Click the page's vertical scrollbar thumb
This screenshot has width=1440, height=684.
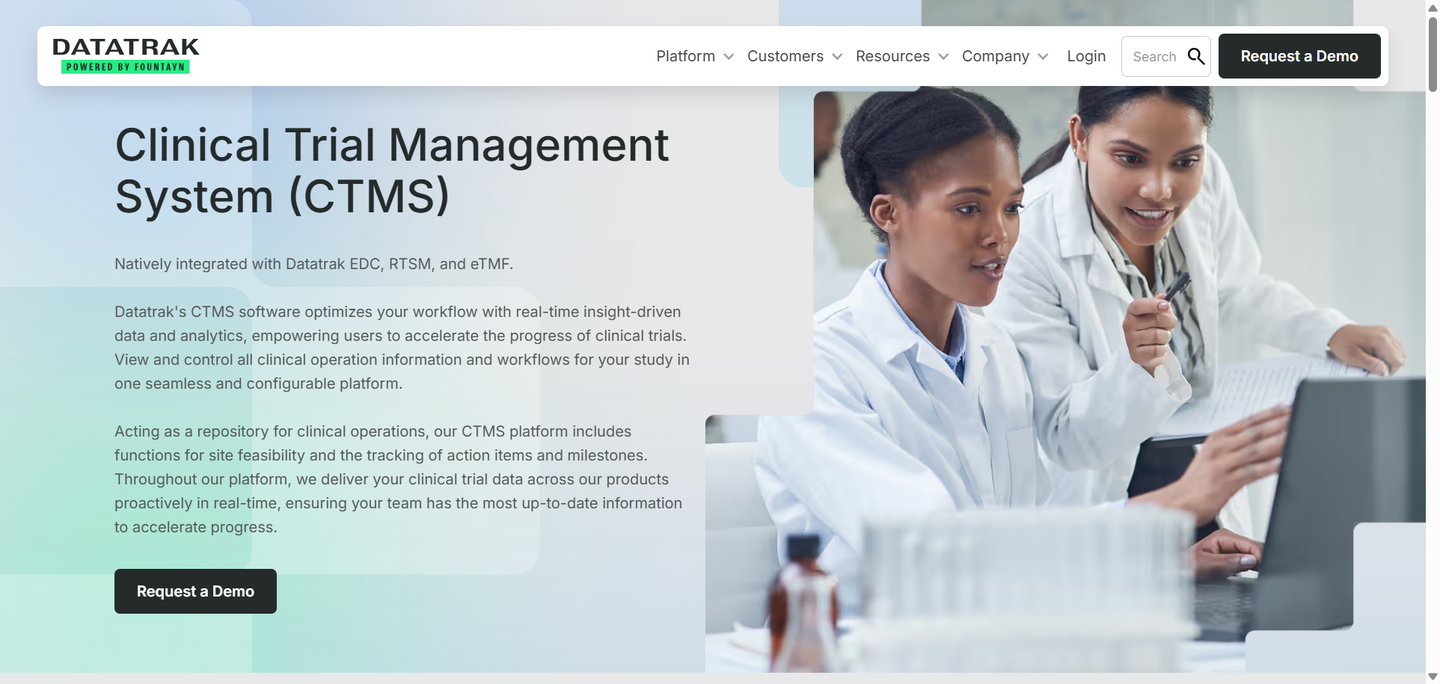pyautogui.click(x=1433, y=53)
